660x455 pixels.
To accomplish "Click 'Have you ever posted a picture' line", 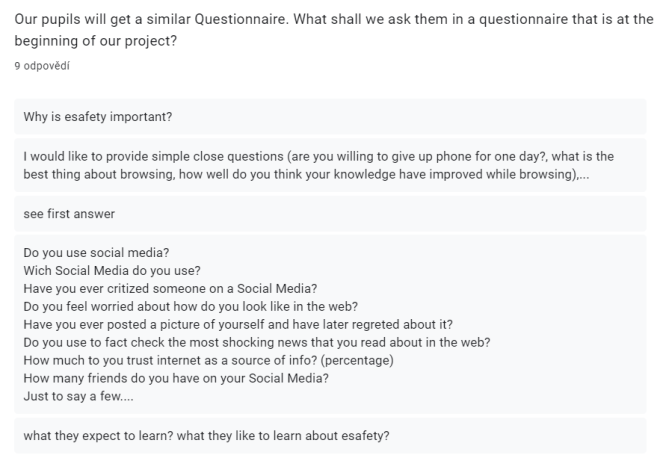I will (x=238, y=325).
